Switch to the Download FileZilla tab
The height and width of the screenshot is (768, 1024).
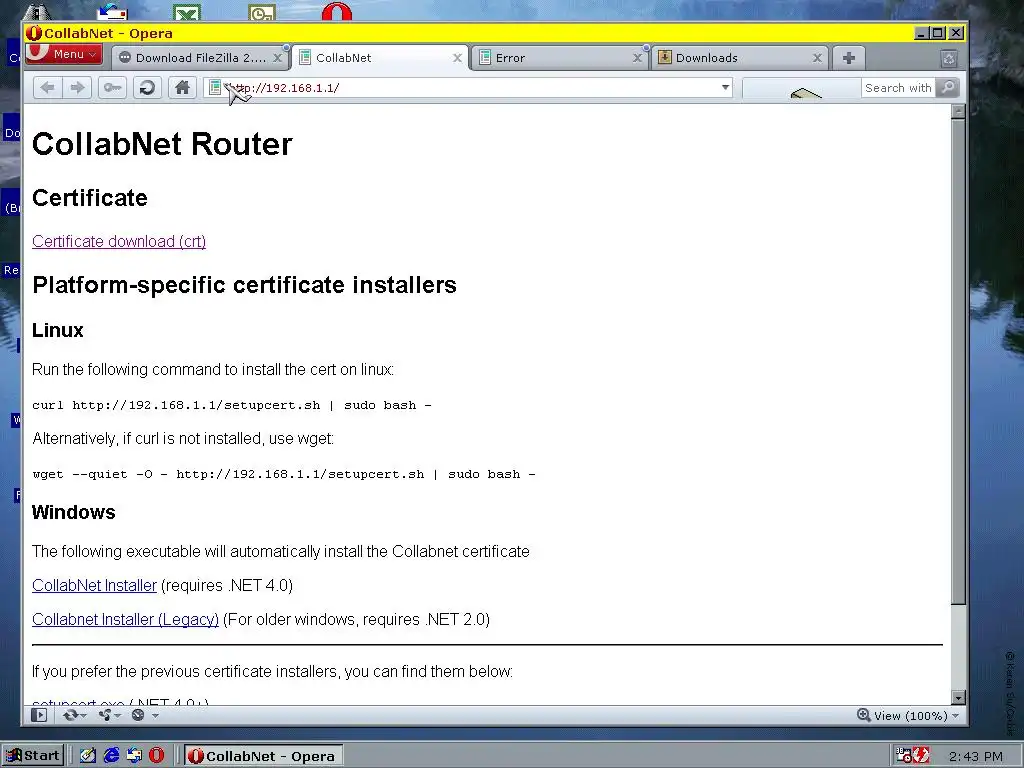coord(200,58)
